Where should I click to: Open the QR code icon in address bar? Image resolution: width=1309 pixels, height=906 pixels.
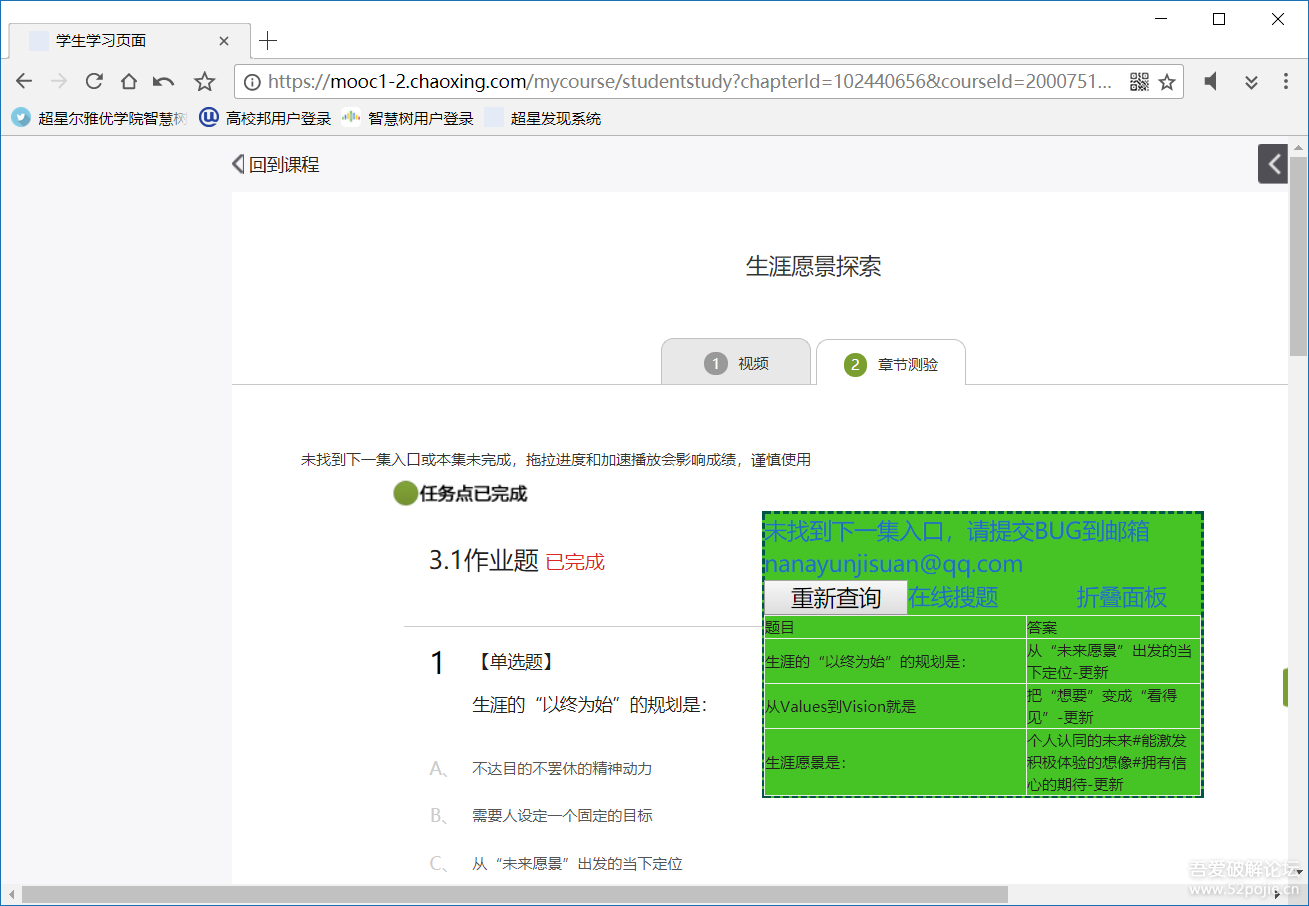[1139, 82]
